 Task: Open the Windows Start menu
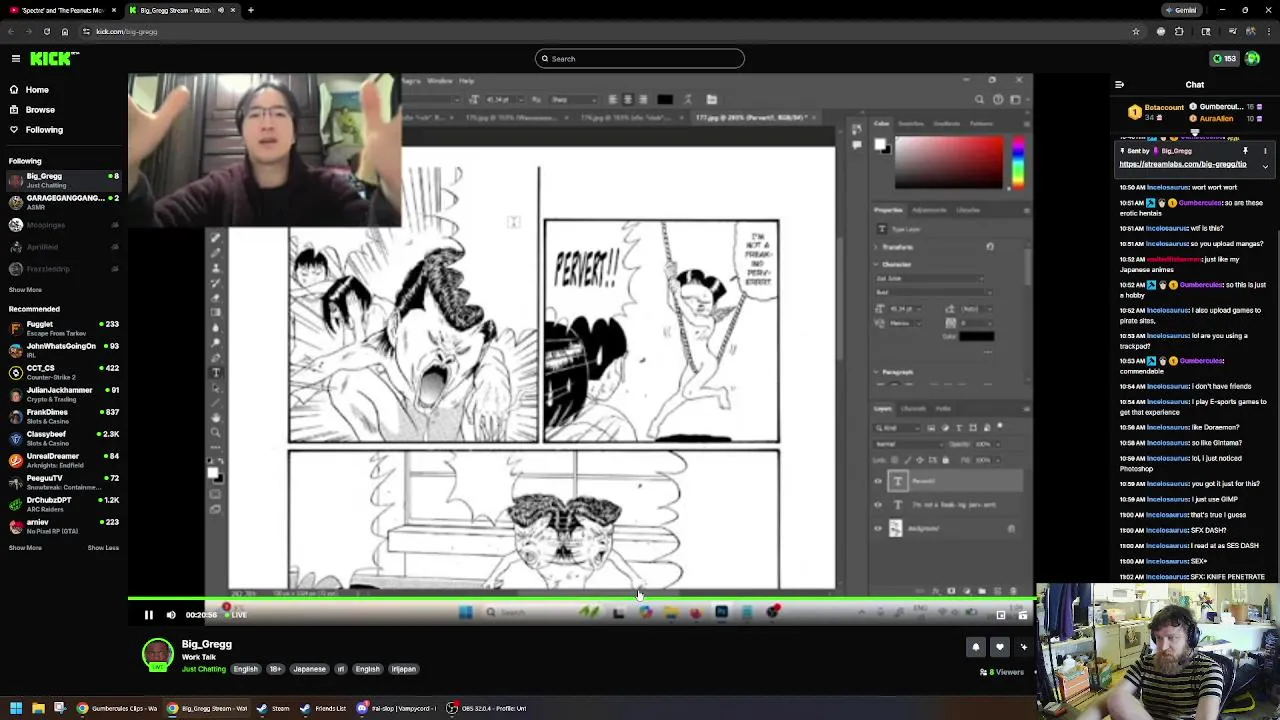coord(16,709)
